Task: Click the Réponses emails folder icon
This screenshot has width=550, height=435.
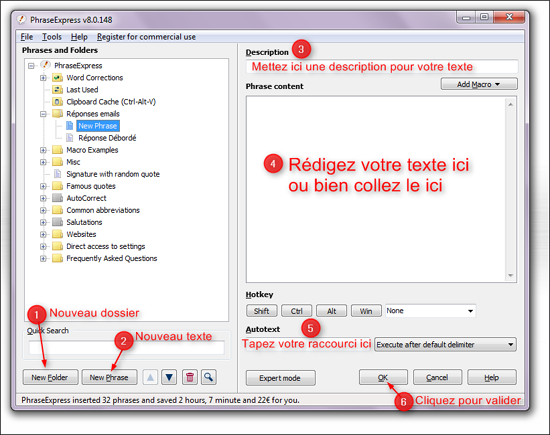Action: coord(57,114)
